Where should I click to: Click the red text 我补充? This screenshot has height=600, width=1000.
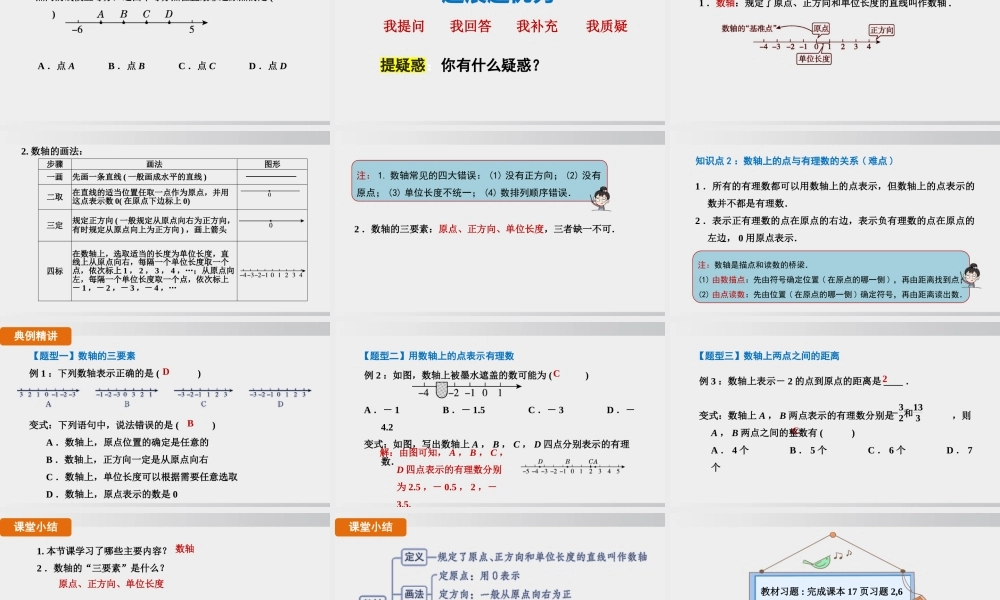click(x=537, y=26)
